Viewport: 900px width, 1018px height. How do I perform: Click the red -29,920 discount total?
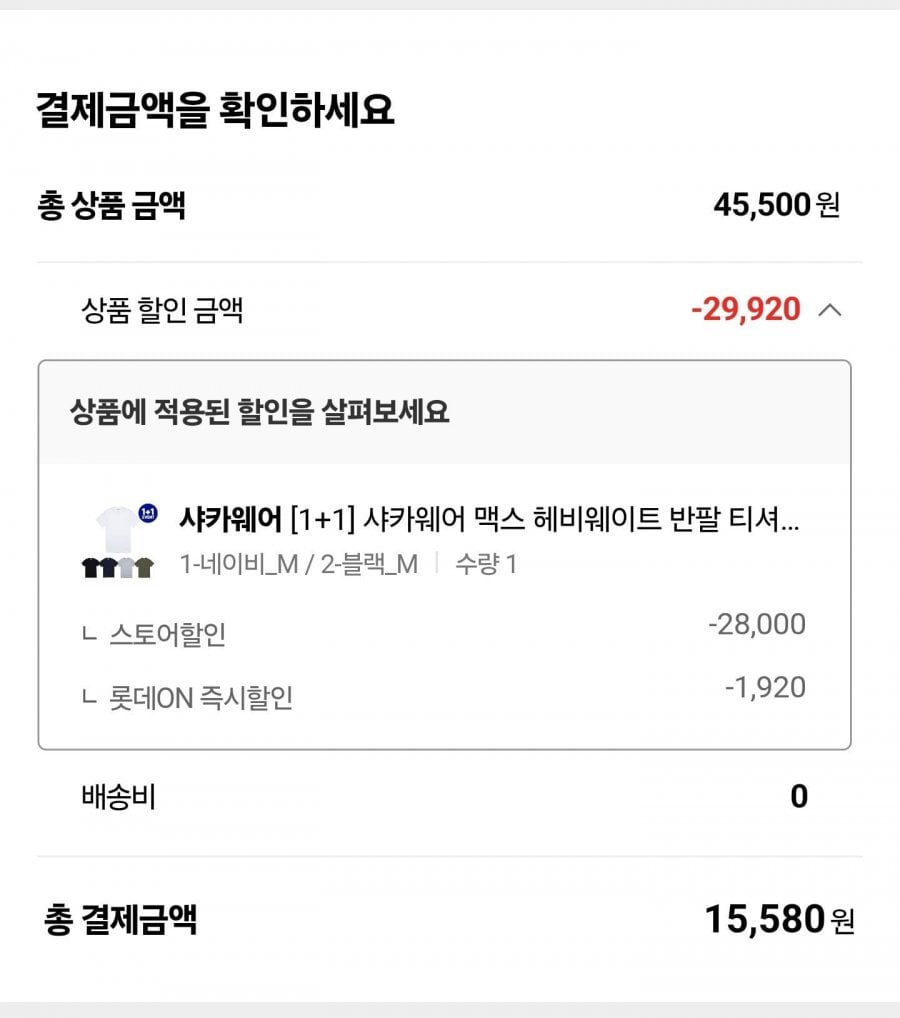point(745,309)
